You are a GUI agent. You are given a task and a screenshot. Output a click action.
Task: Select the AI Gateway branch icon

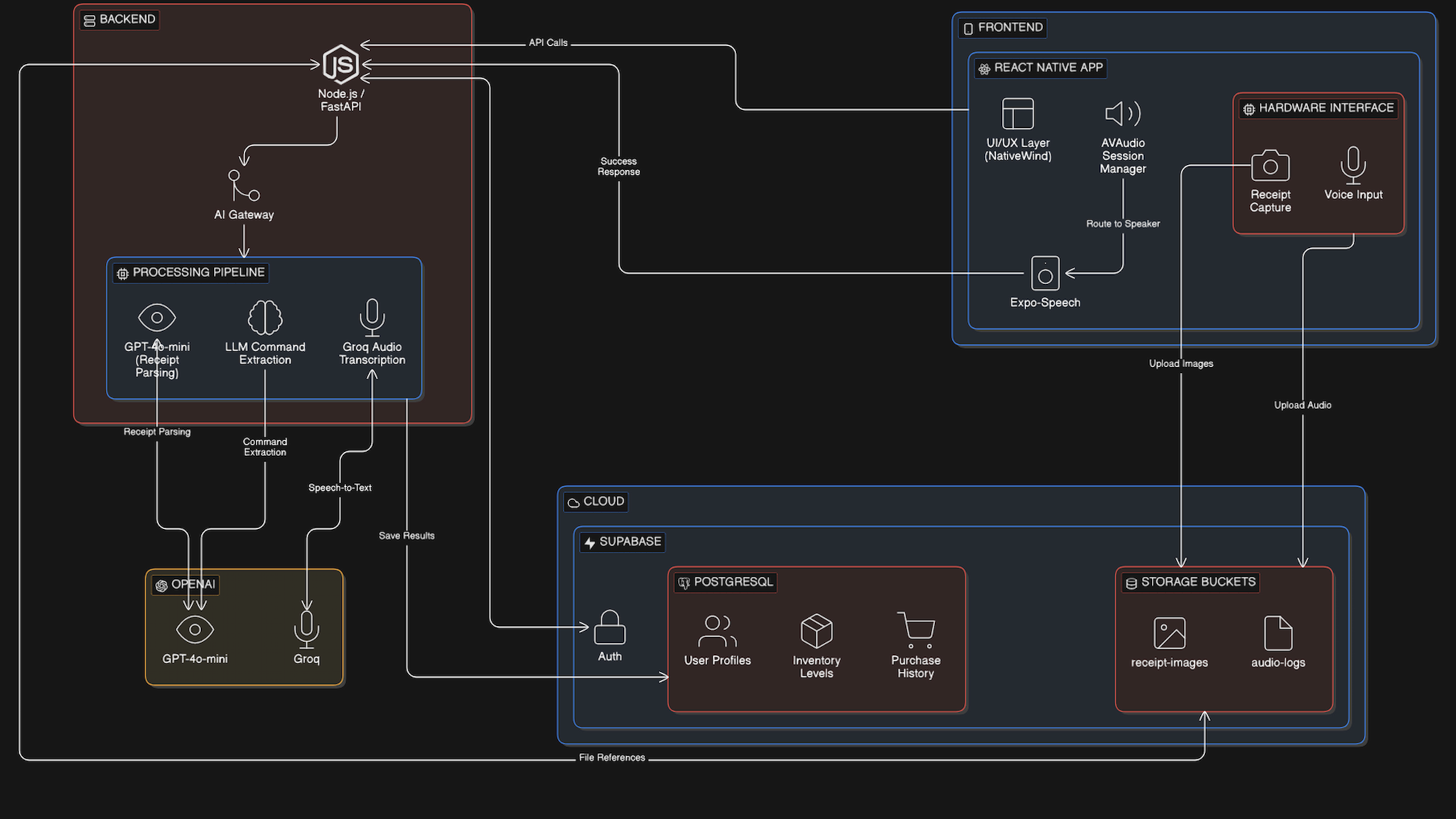244,185
